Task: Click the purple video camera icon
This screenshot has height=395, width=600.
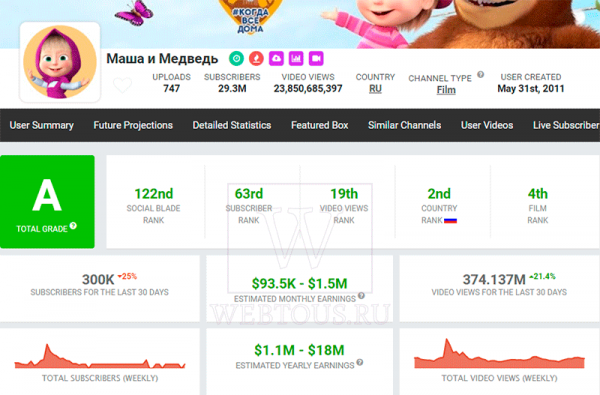Action: click(316, 59)
